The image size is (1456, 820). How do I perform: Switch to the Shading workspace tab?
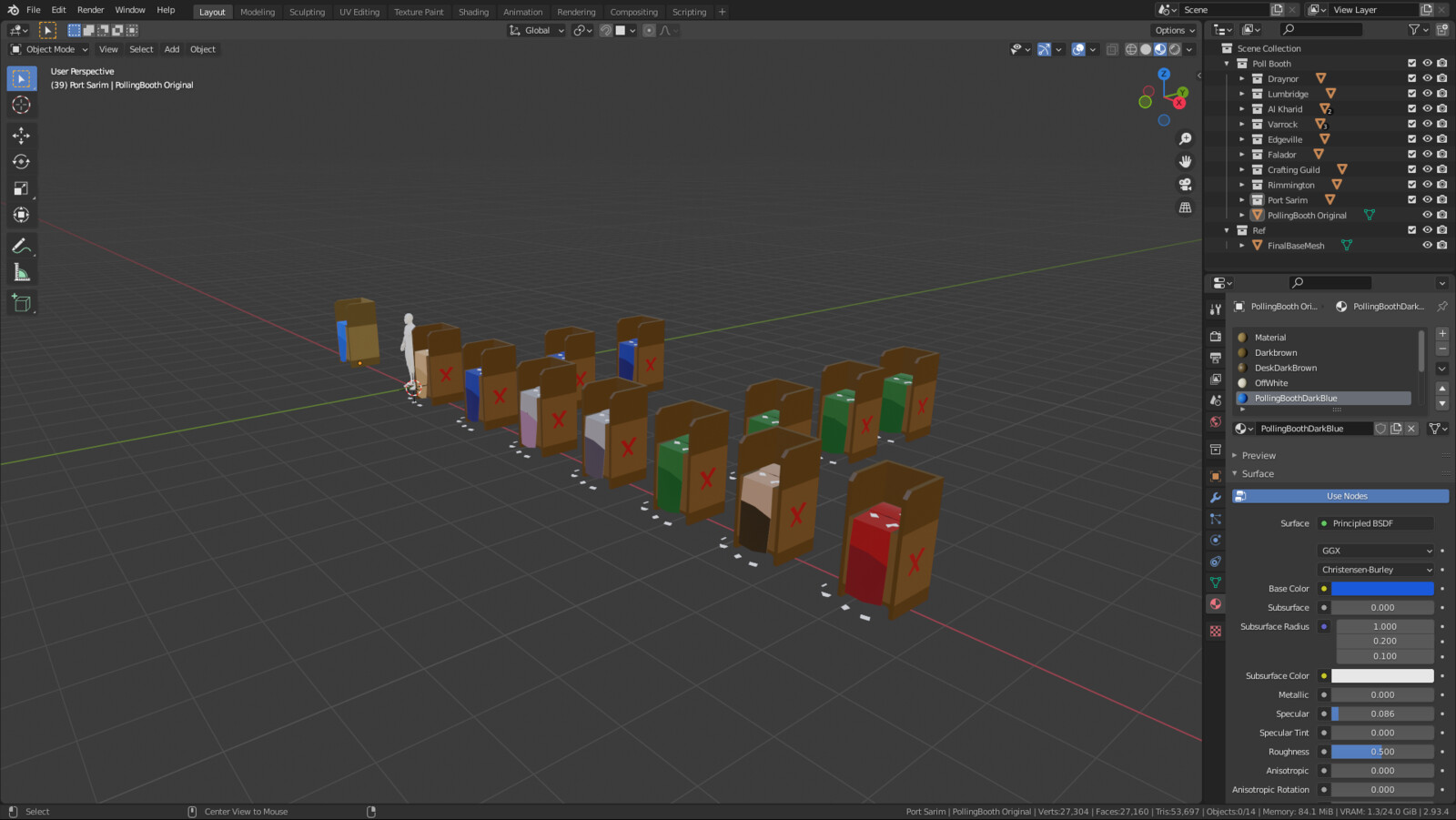473,12
